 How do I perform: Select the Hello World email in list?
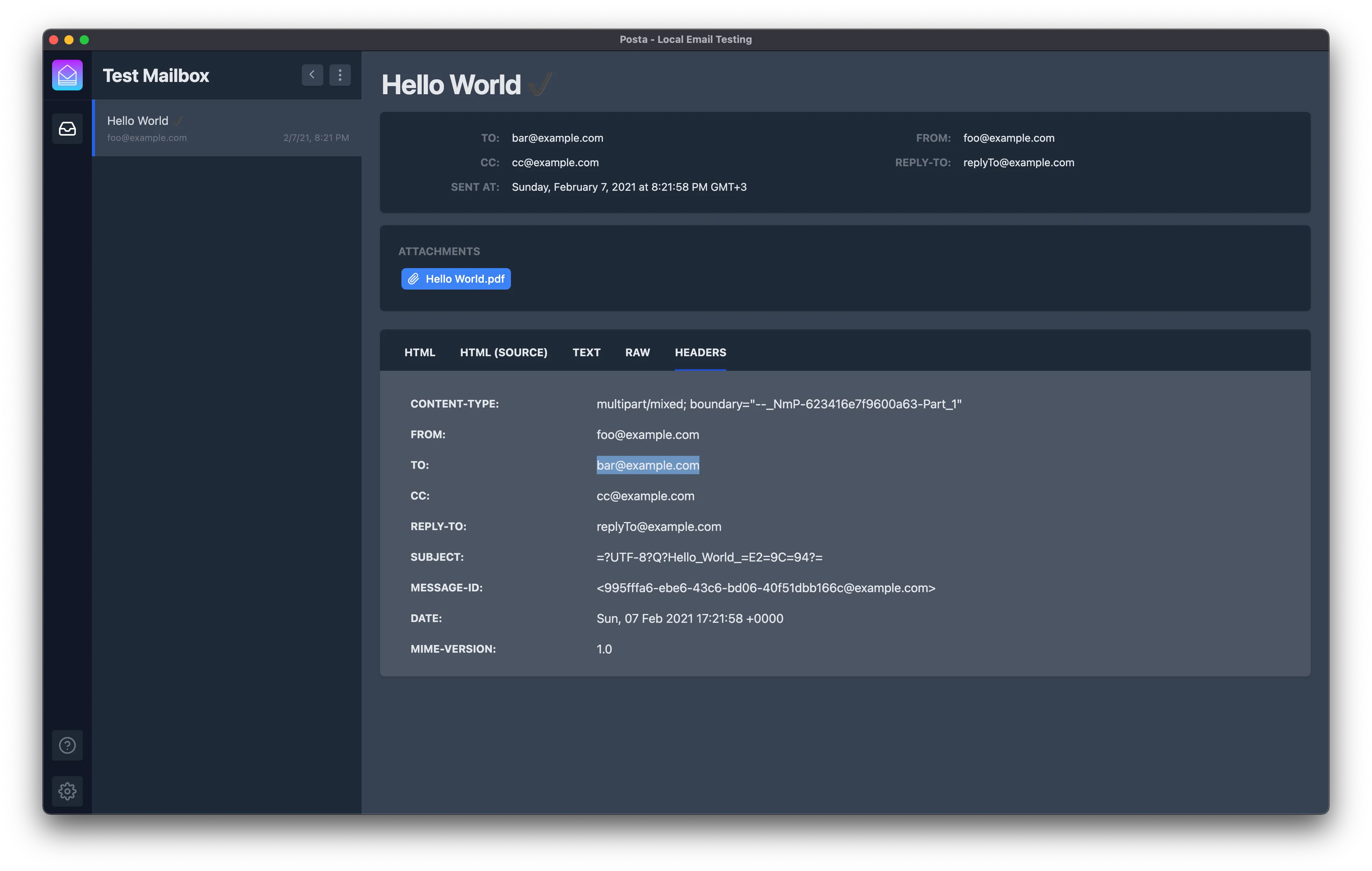pos(227,128)
